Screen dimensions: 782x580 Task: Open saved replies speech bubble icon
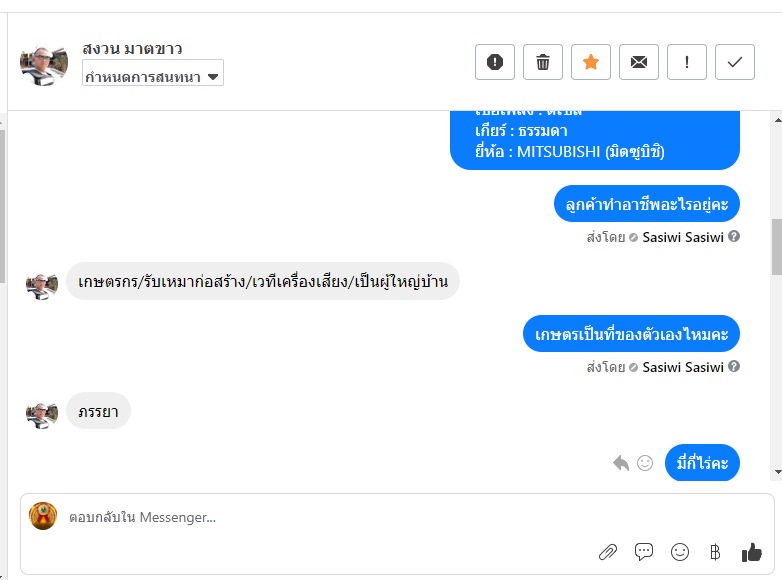(644, 551)
